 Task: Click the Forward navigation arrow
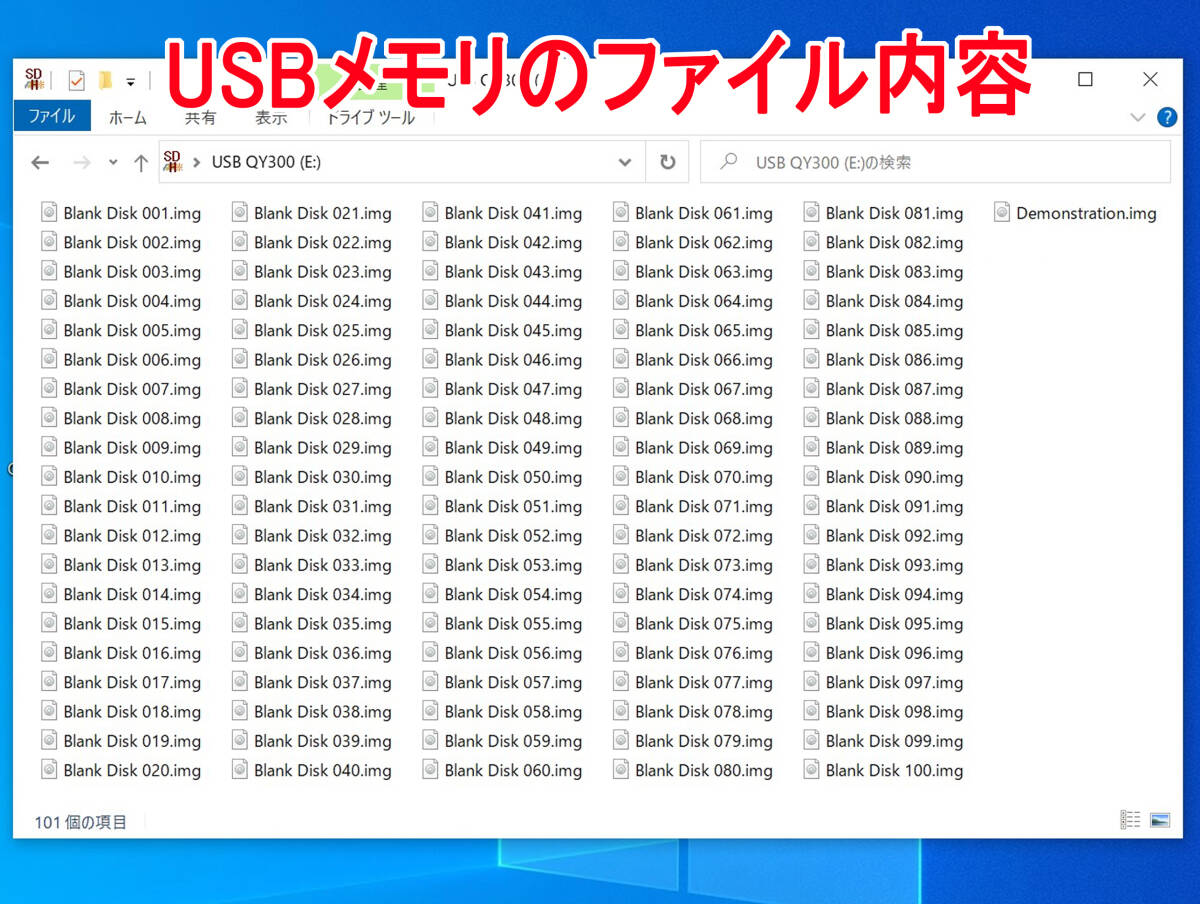tap(82, 162)
